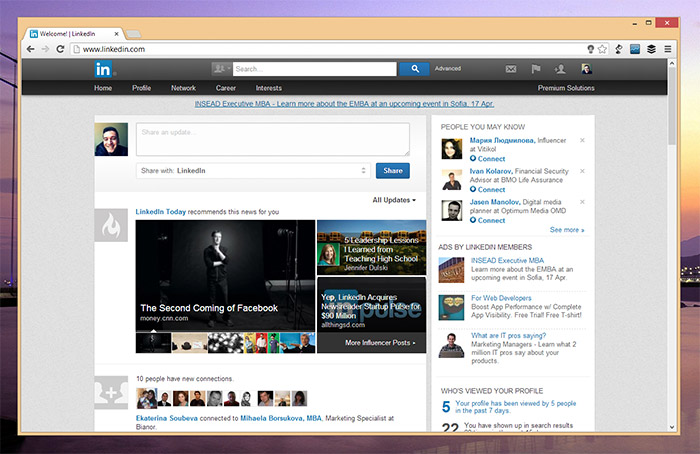Open the Network menu

point(183,88)
